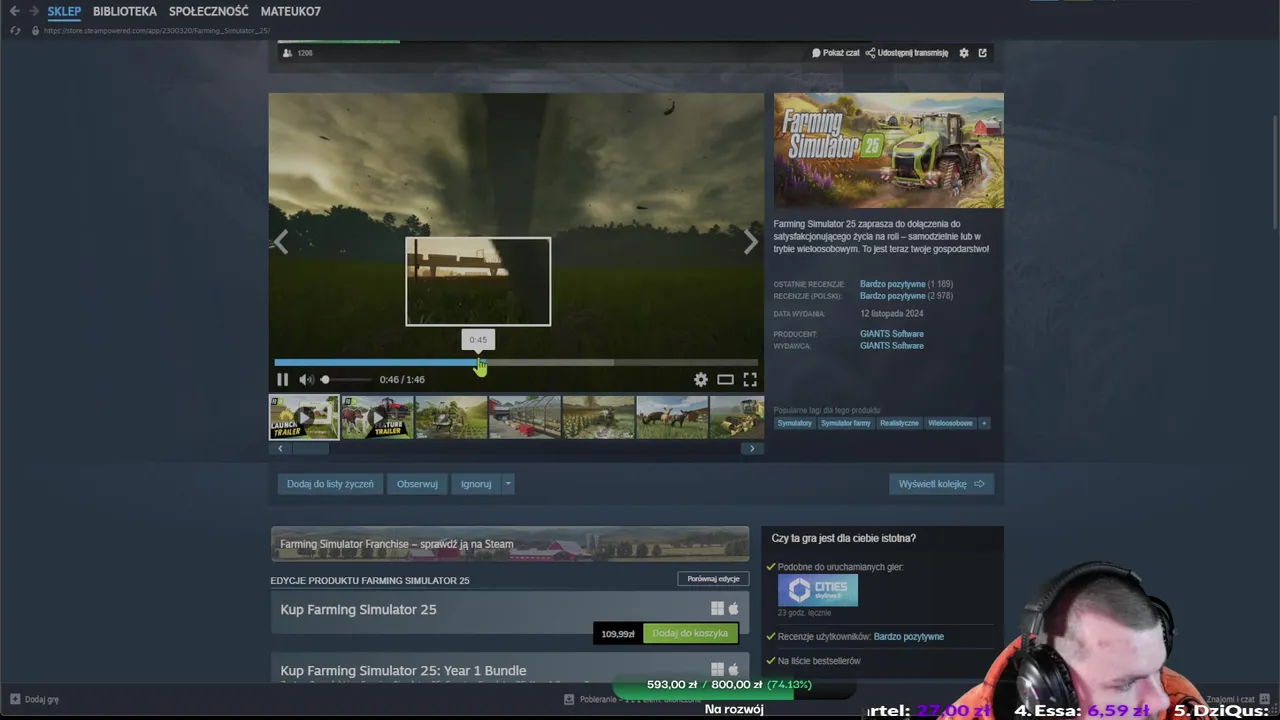Click Dodaj grę at bottom left
Image resolution: width=1280 pixels, height=720 pixels.
[x=34, y=699]
